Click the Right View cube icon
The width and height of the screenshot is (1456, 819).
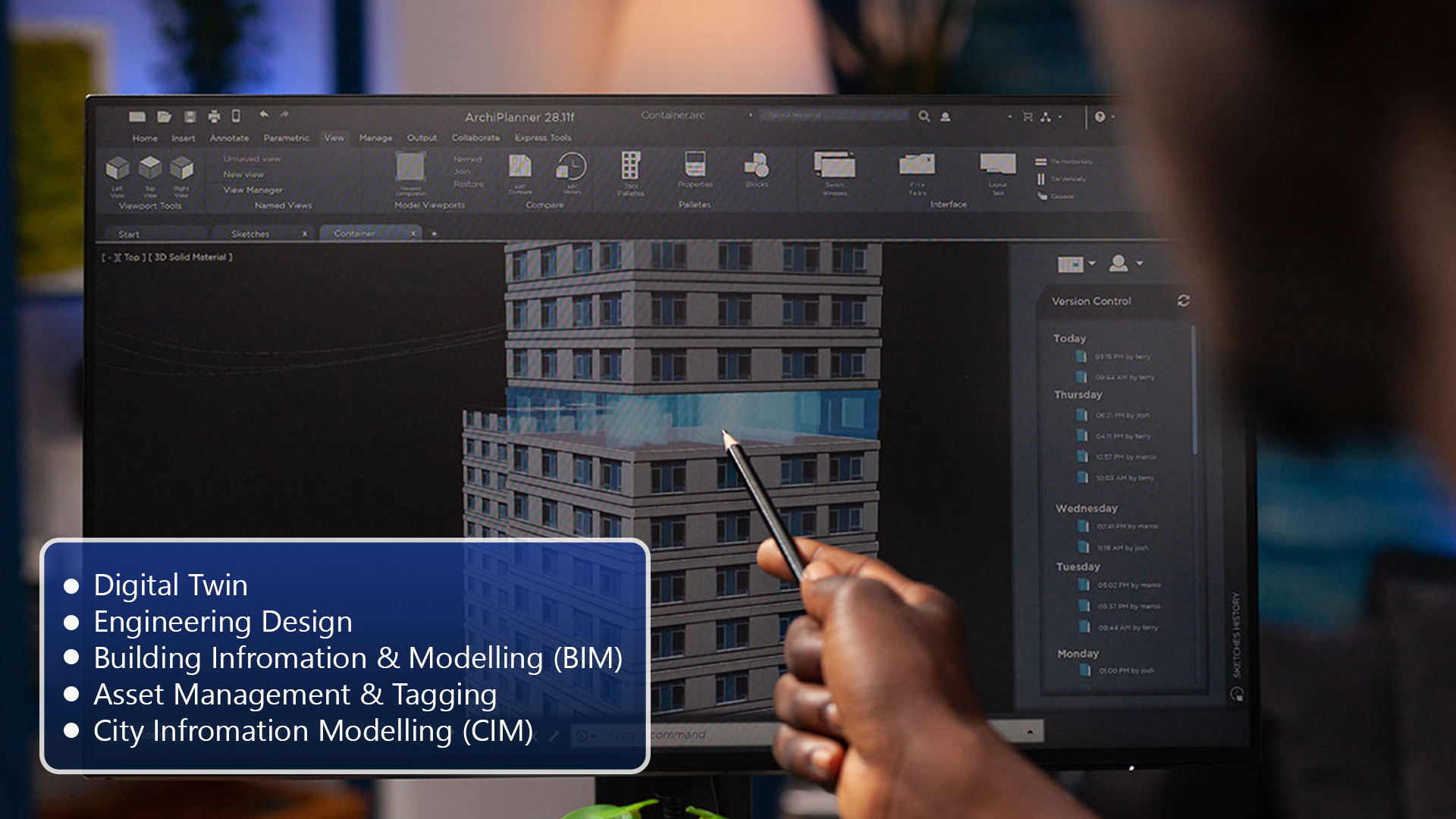(182, 168)
